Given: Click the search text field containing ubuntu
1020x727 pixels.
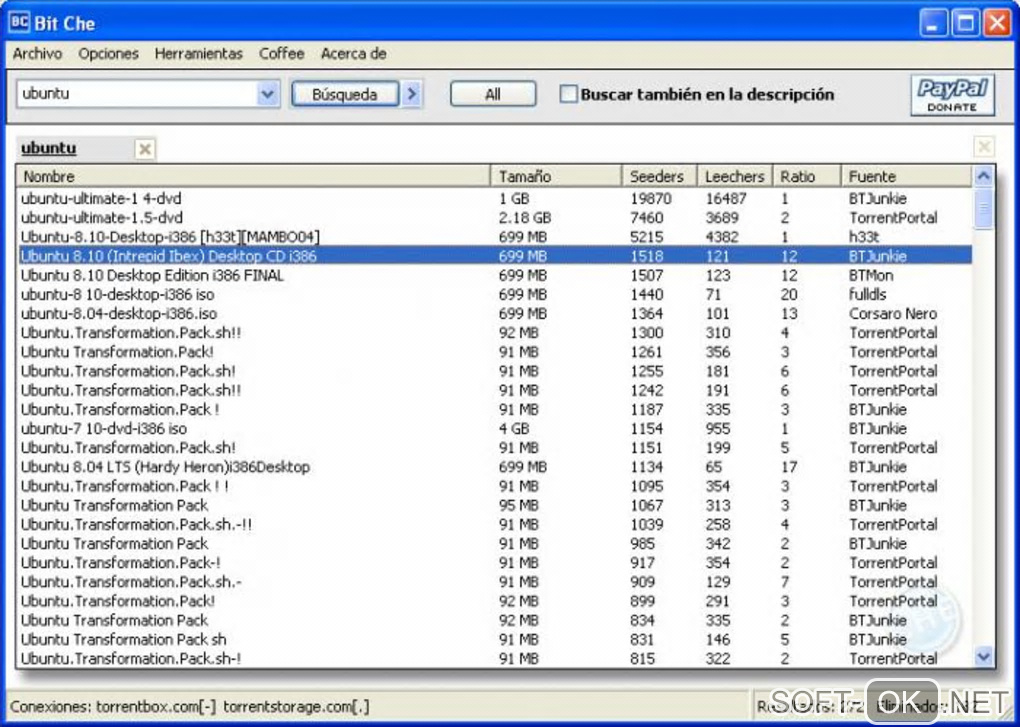Looking at the screenshot, I should coord(137,94).
